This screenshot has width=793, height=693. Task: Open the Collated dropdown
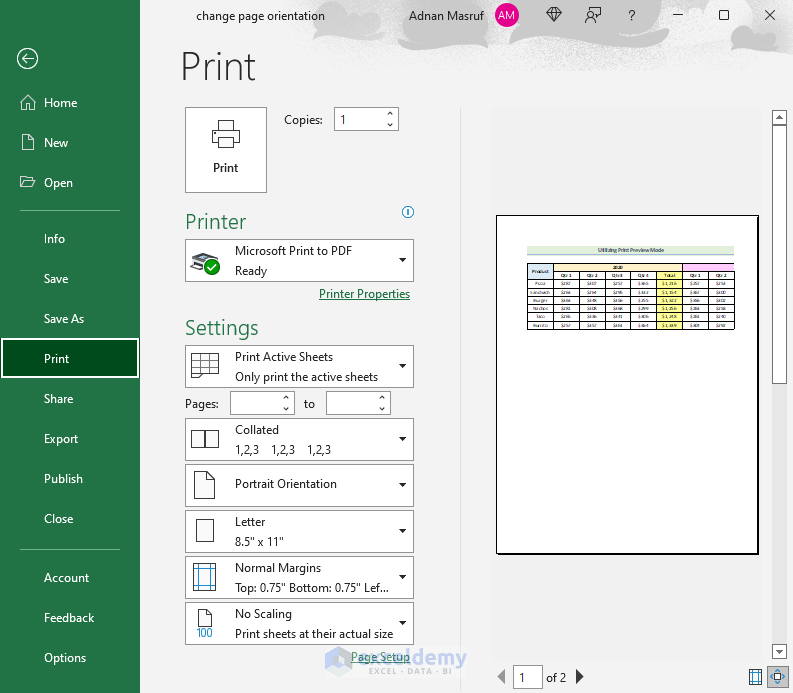(299, 440)
